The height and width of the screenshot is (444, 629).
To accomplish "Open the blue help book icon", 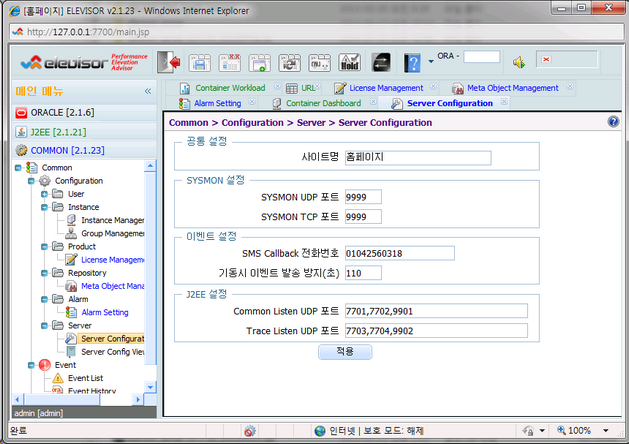I will pyautogui.click(x=412, y=63).
